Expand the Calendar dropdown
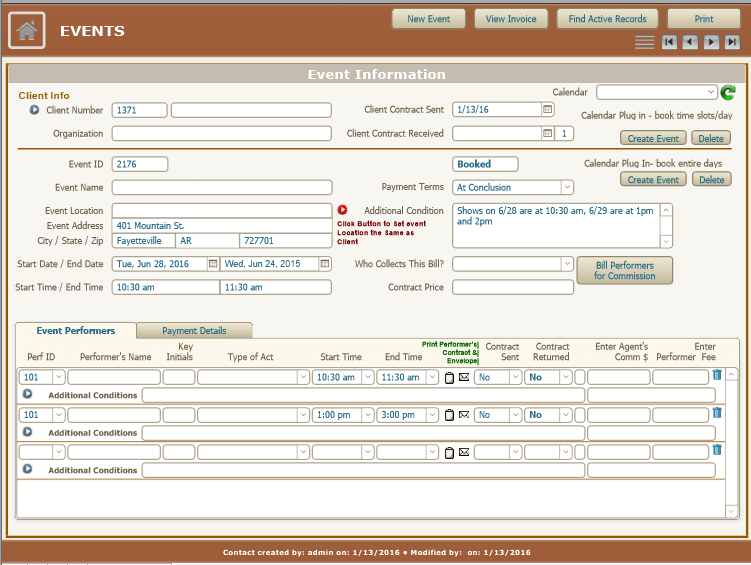 coord(711,92)
